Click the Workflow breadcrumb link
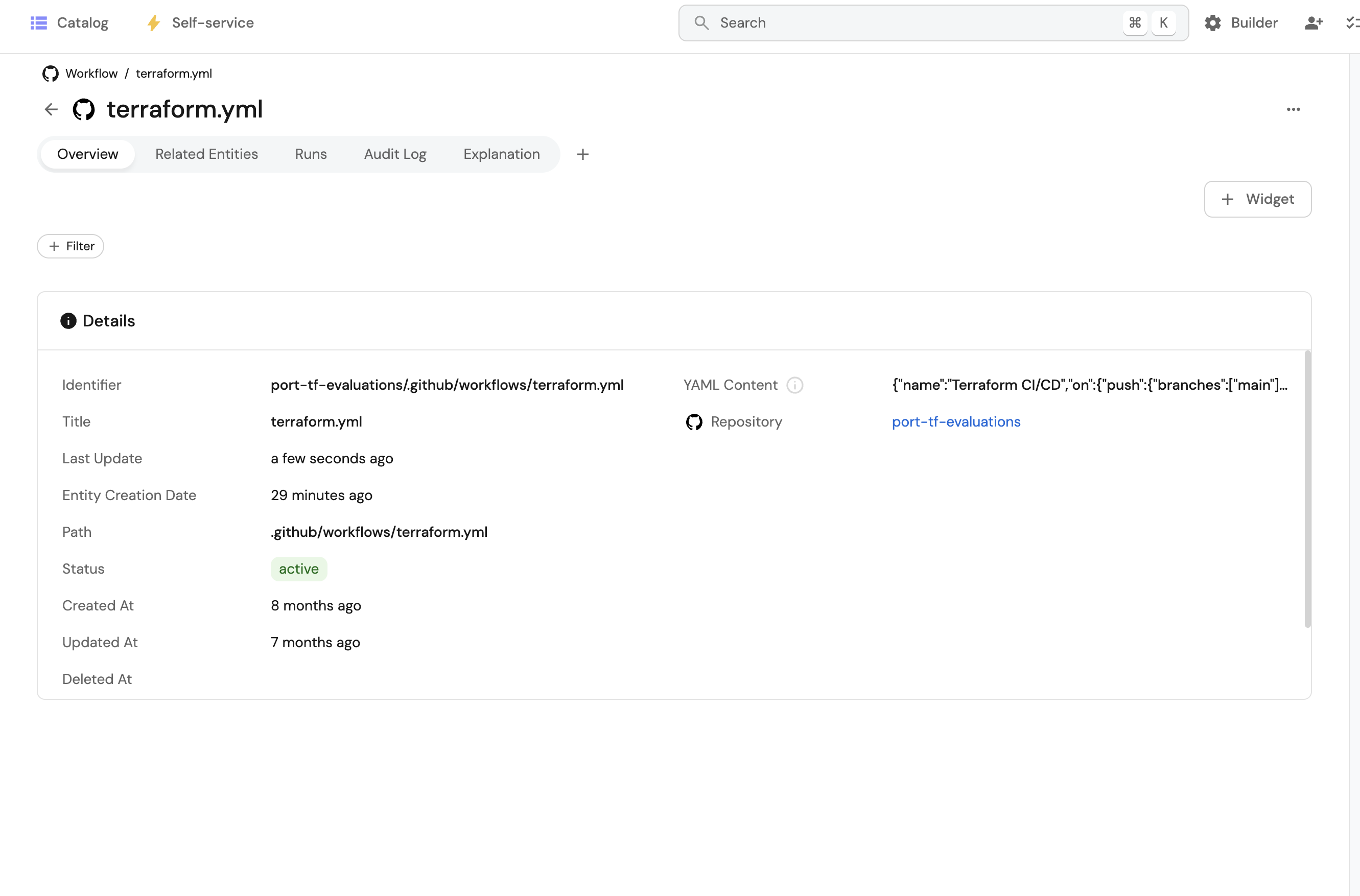This screenshot has height=896, width=1360. [91, 74]
